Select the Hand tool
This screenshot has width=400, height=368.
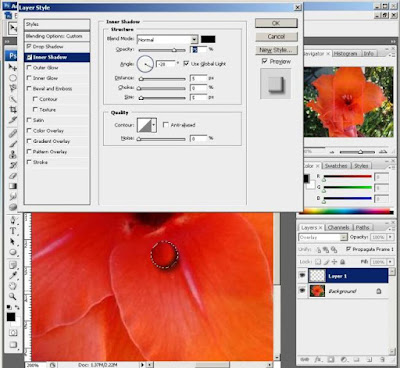point(13,286)
